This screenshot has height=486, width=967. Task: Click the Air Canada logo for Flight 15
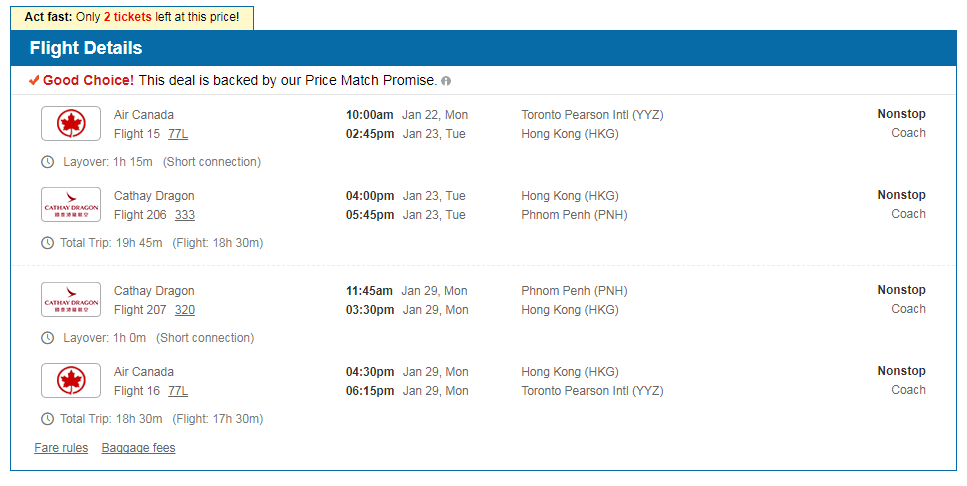click(71, 124)
